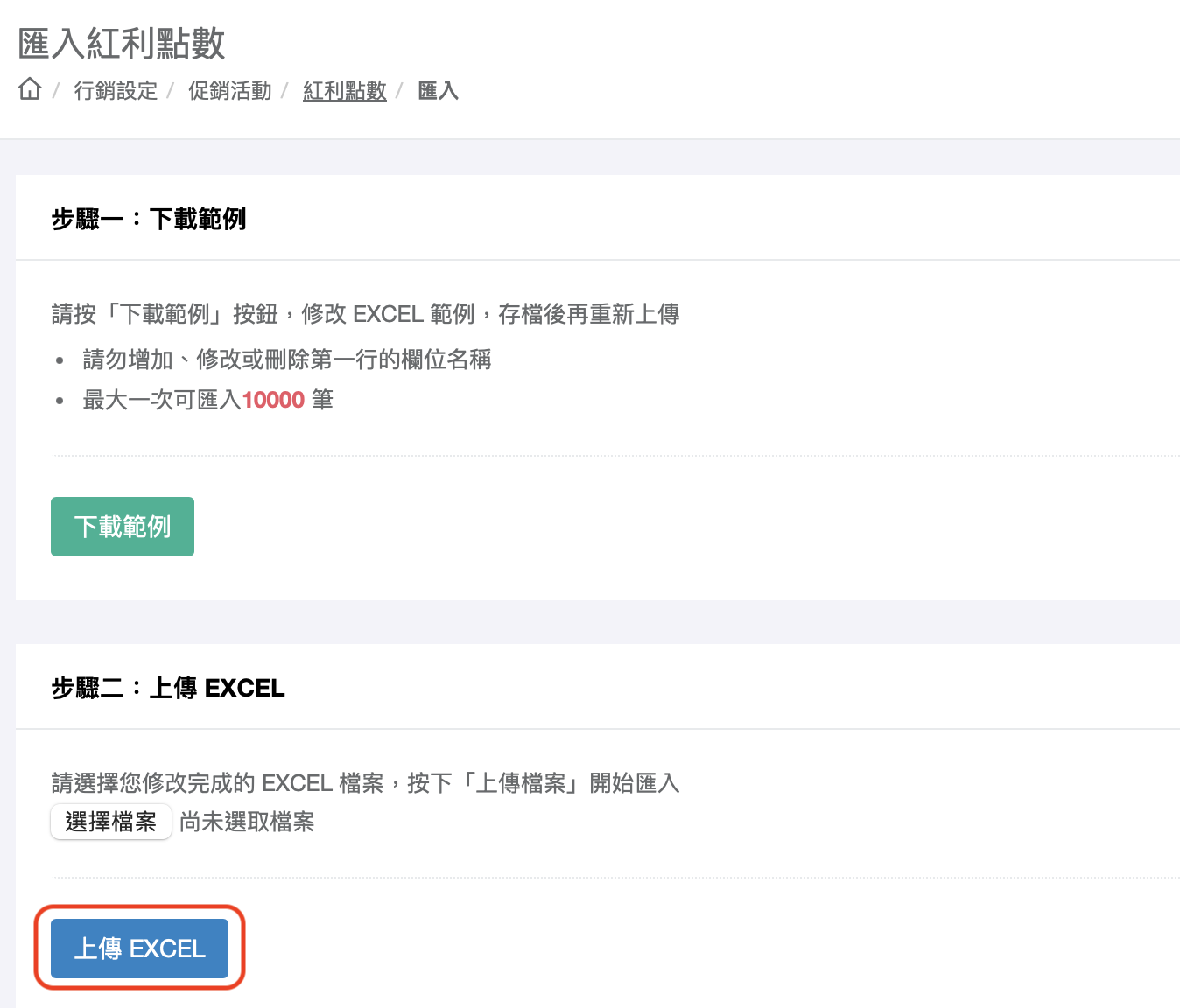Viewport: 1180px width, 1008px height.
Task: Select the 選擇檔案 file chooser control
Action: tap(110, 822)
